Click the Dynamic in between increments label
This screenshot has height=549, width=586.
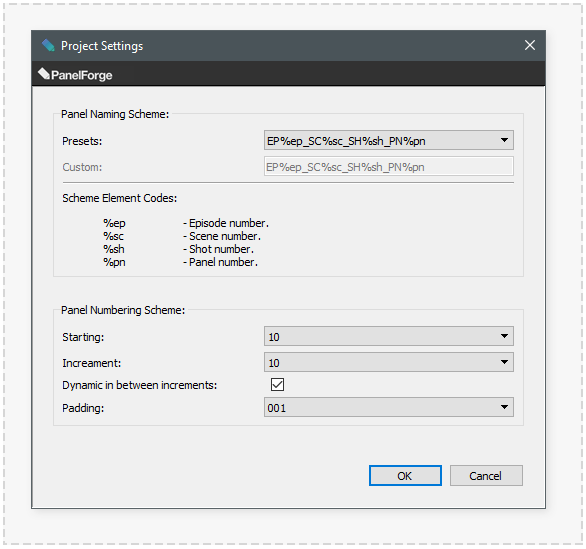[x=139, y=385]
